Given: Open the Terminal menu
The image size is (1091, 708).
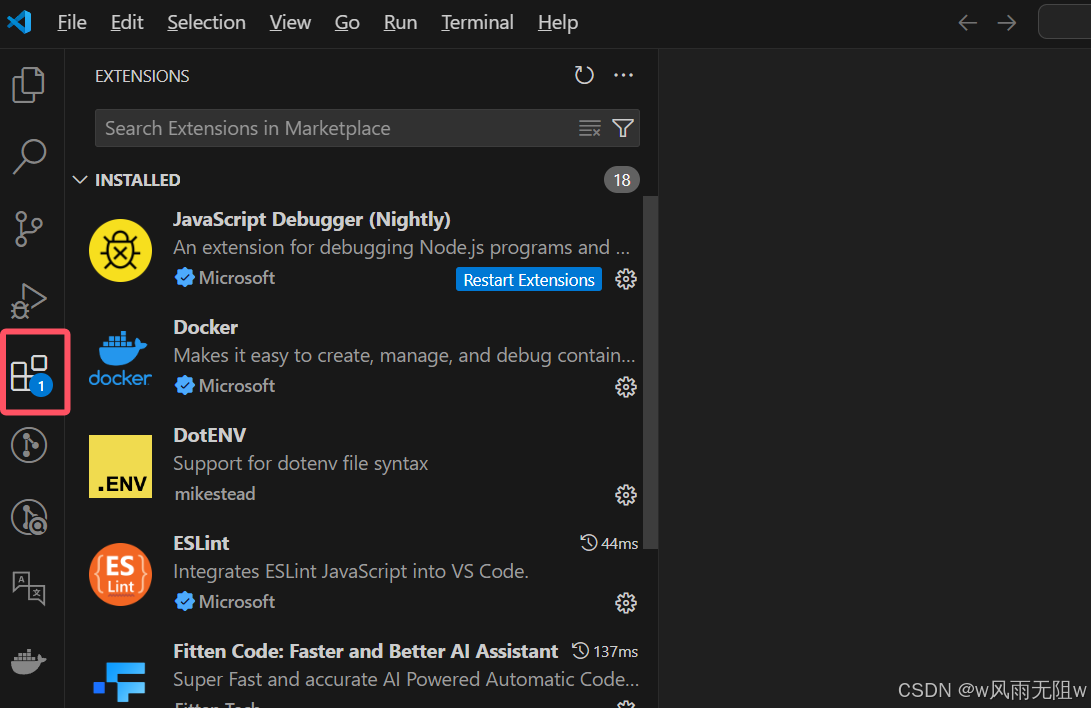Looking at the screenshot, I should point(477,22).
